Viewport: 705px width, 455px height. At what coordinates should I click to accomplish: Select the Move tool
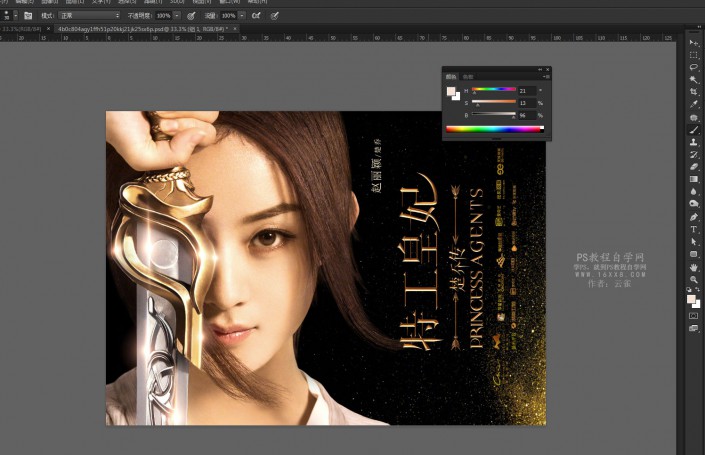click(694, 43)
